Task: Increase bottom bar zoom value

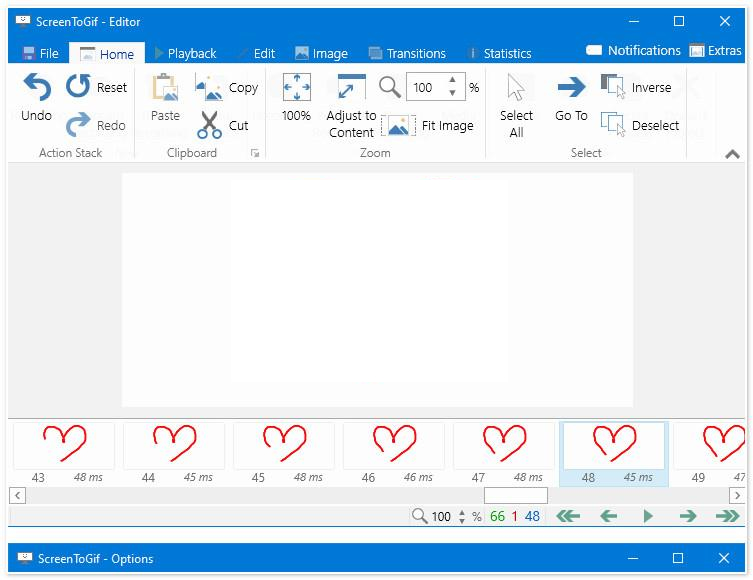Action: pos(462,512)
